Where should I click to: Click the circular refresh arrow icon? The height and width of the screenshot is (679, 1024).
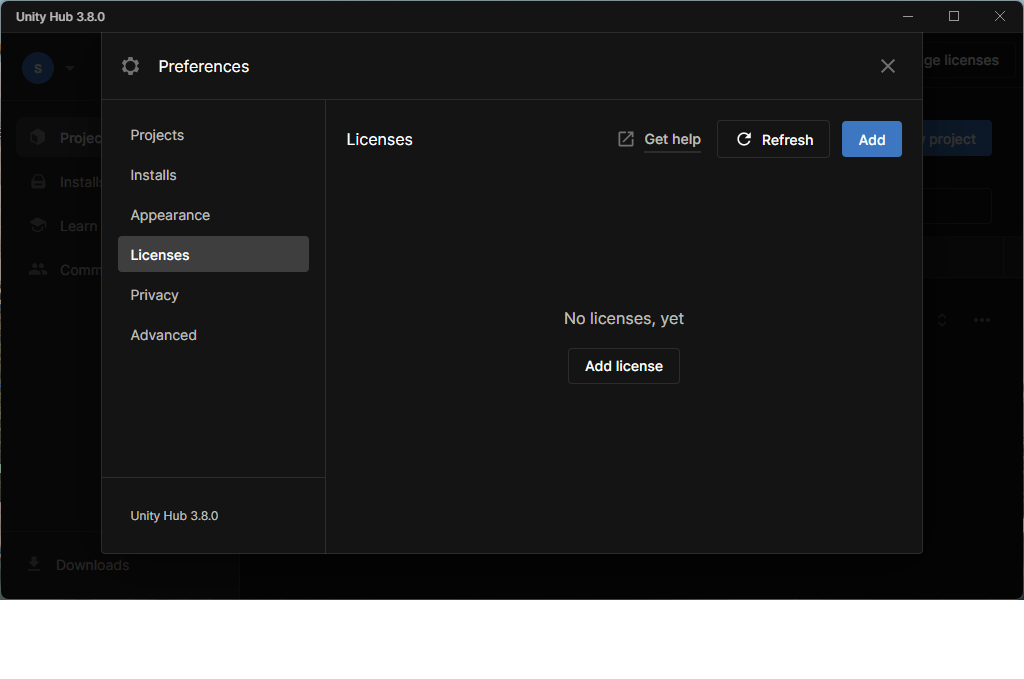[742, 139]
